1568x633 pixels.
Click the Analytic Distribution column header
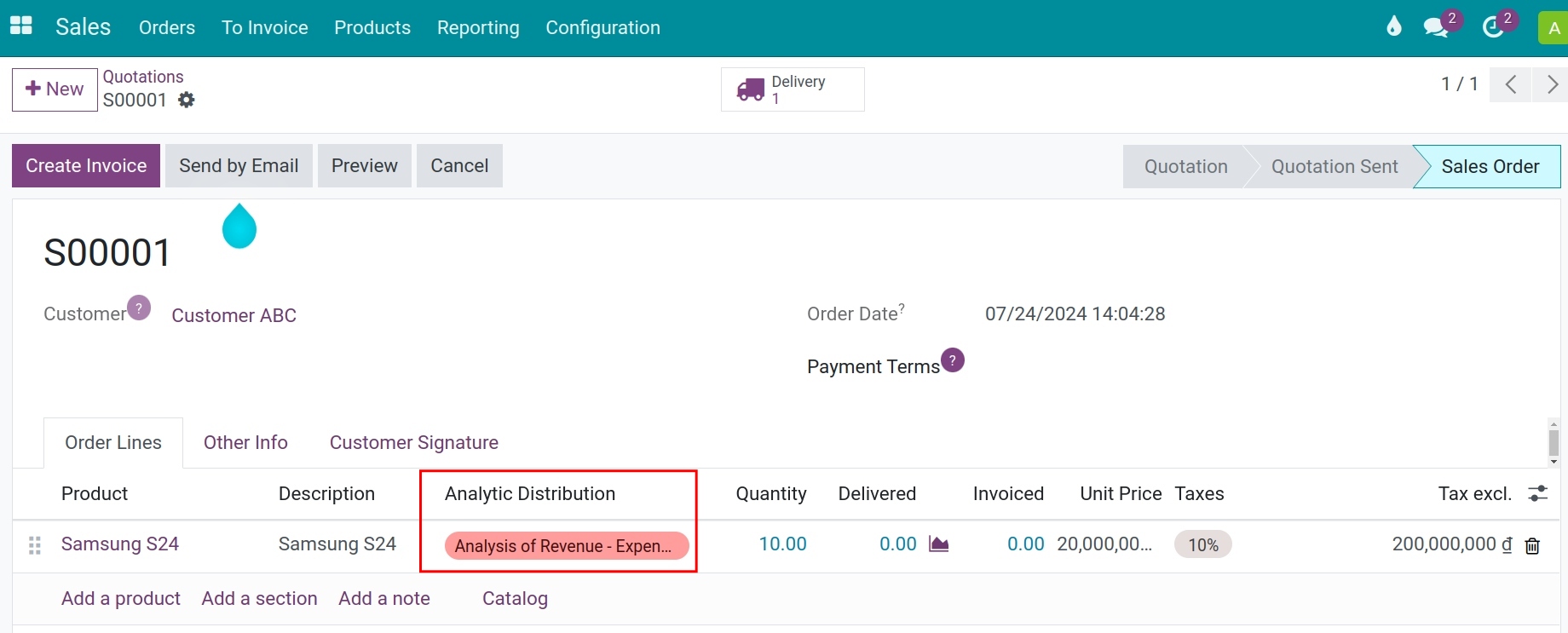530,493
